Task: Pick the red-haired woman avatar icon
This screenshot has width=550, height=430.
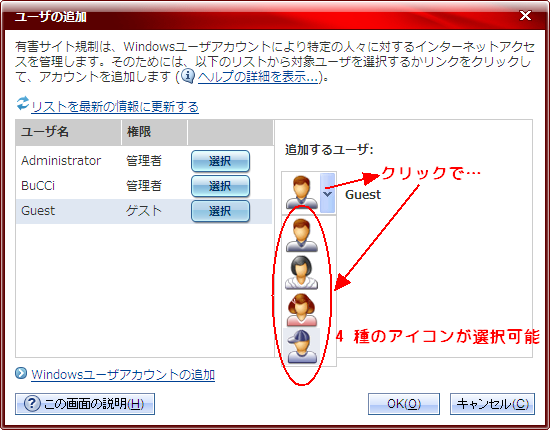Action: 302,310
